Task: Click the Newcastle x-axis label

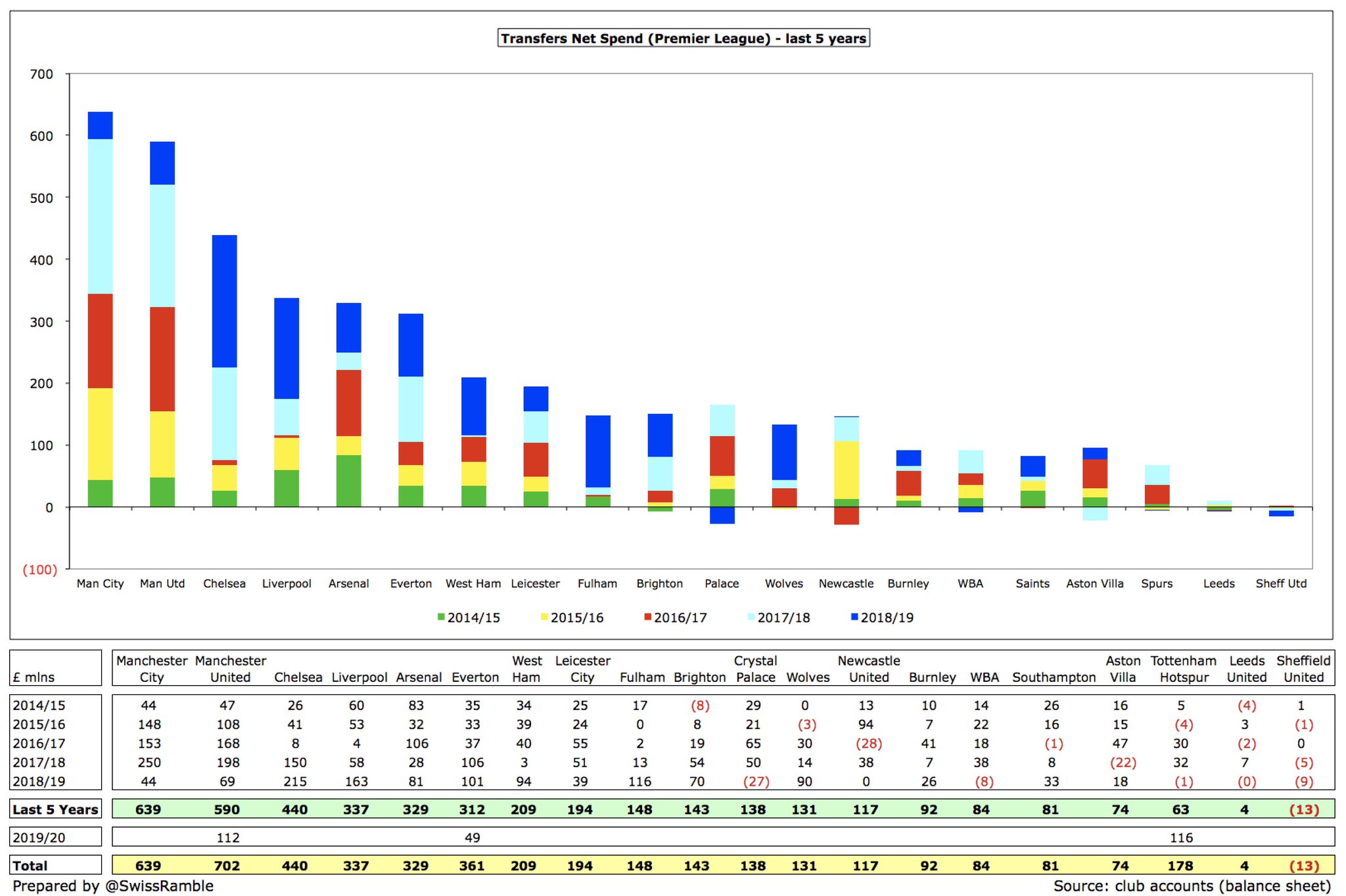Action: coord(846,583)
